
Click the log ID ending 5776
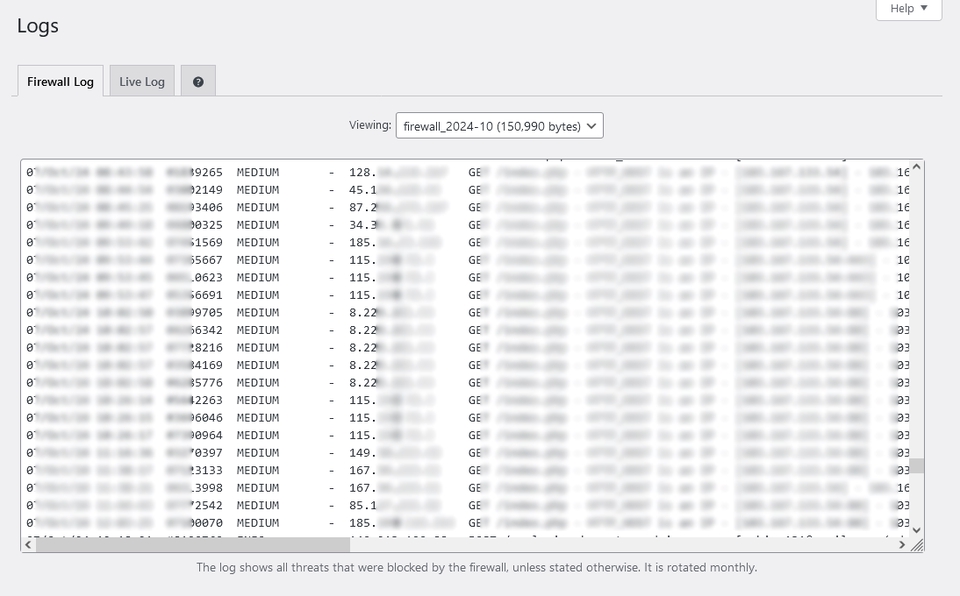pyautogui.click(x=195, y=383)
